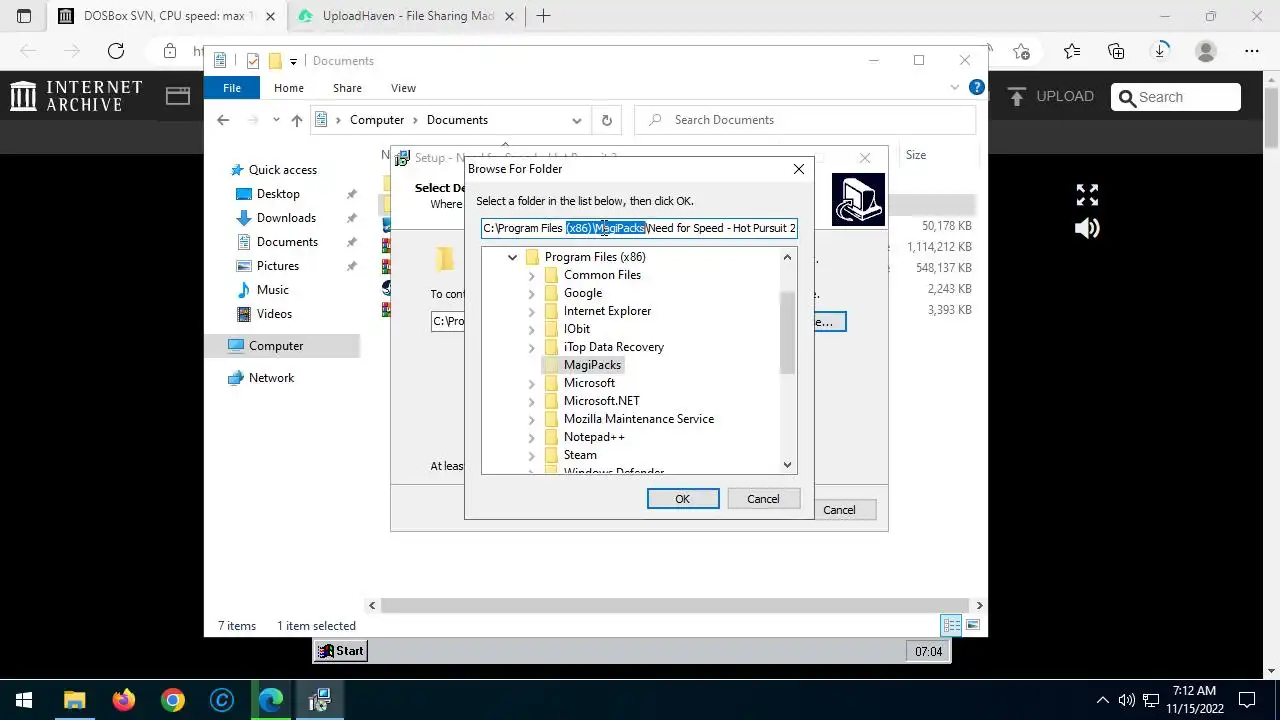Switch Explorer to details view icon
Screen dimensions: 1280x720
point(951,626)
